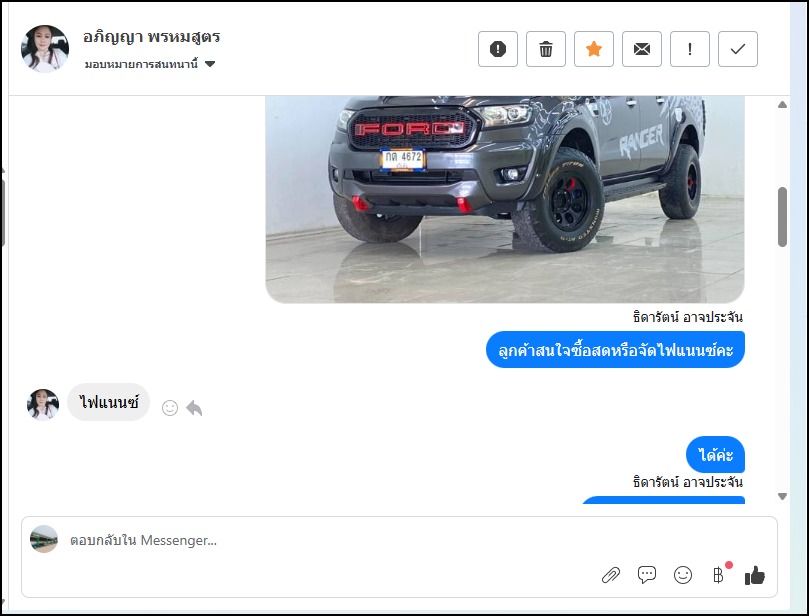Viewport: 809px width, 616px height.
Task: Click scrollbar down arrow in chat
Action: point(782,496)
